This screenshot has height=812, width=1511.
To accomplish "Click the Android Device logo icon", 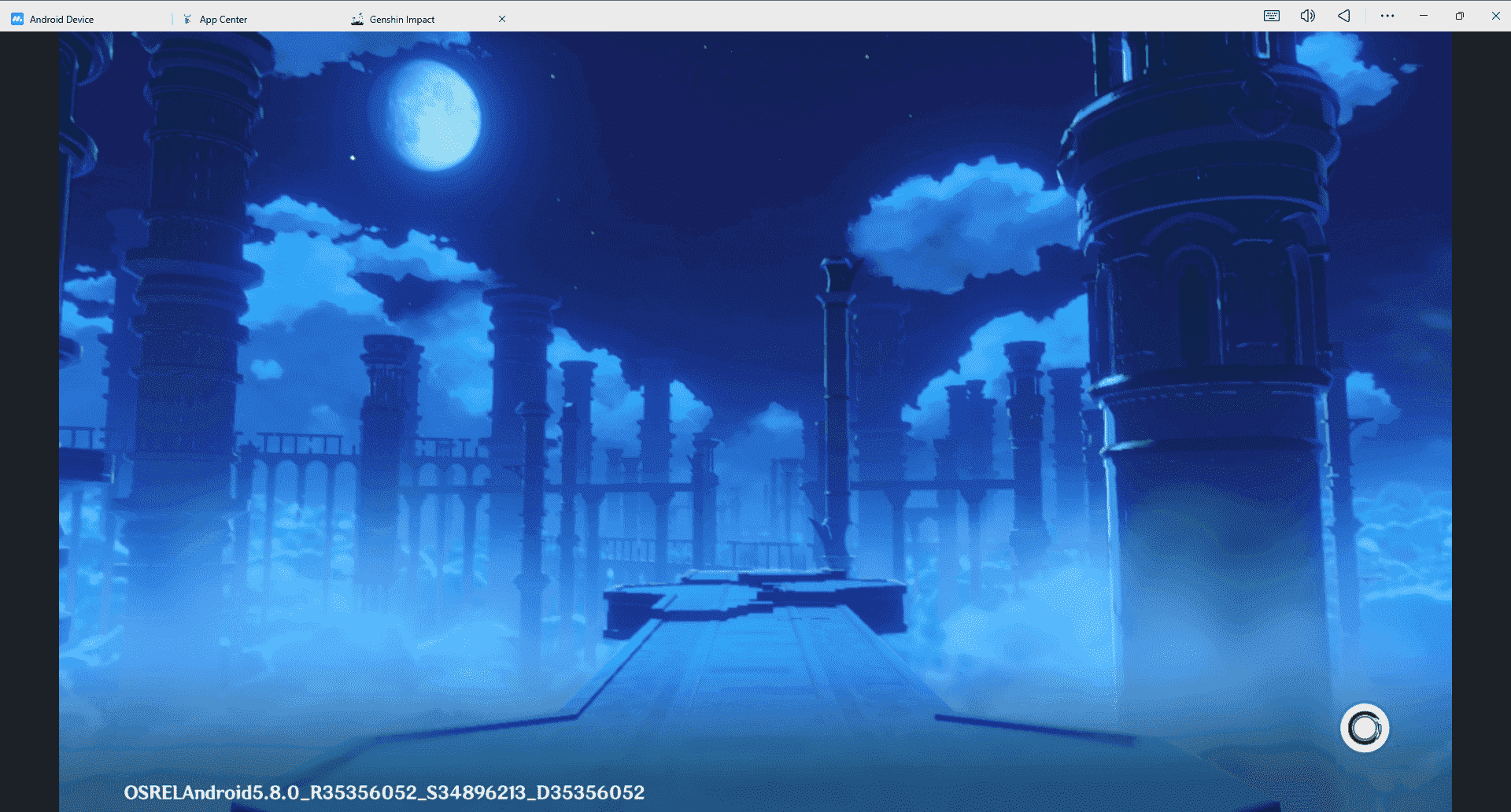I will coord(17,19).
